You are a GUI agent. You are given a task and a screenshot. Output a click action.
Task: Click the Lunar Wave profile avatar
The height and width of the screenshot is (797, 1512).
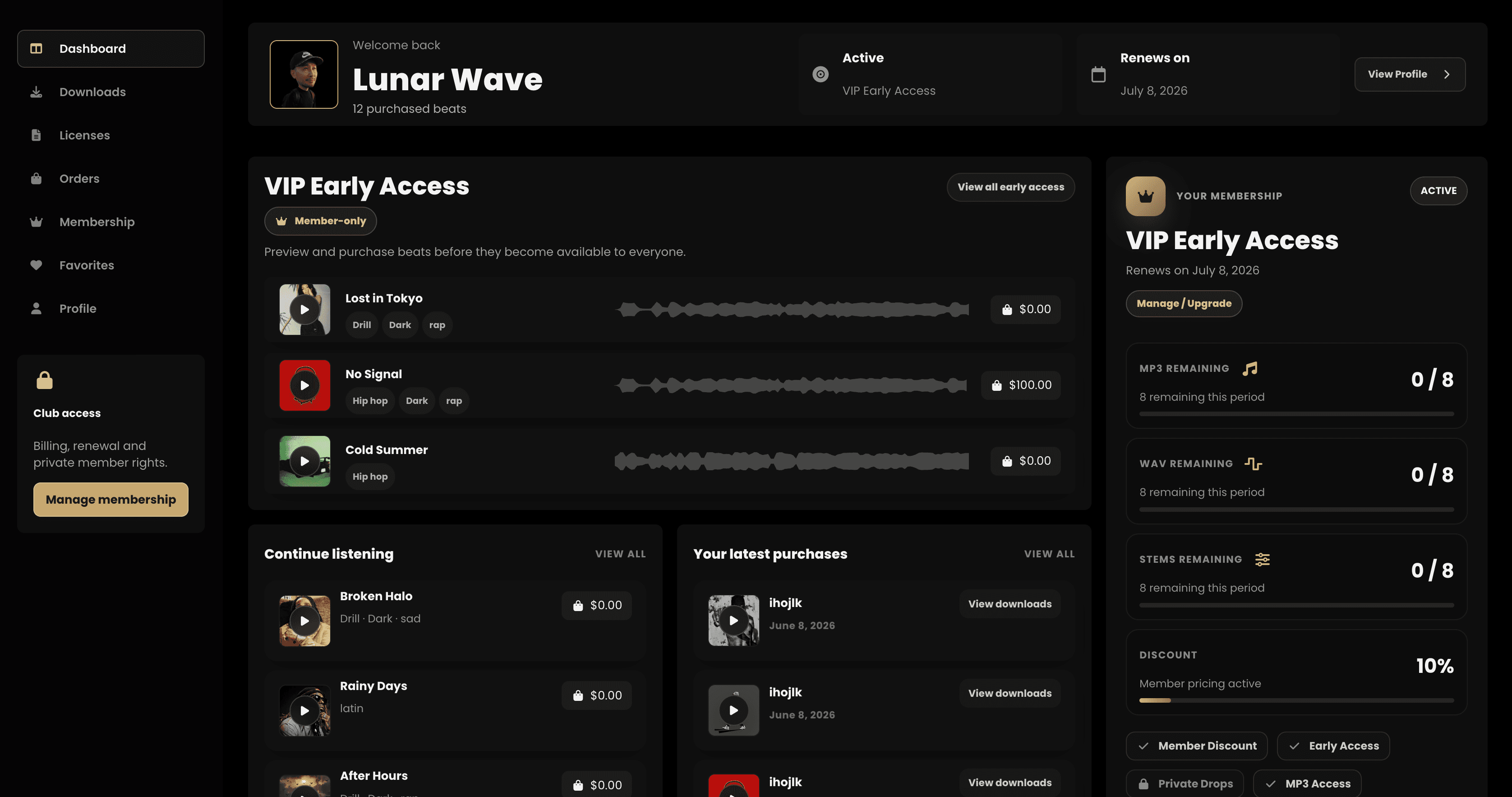(304, 74)
